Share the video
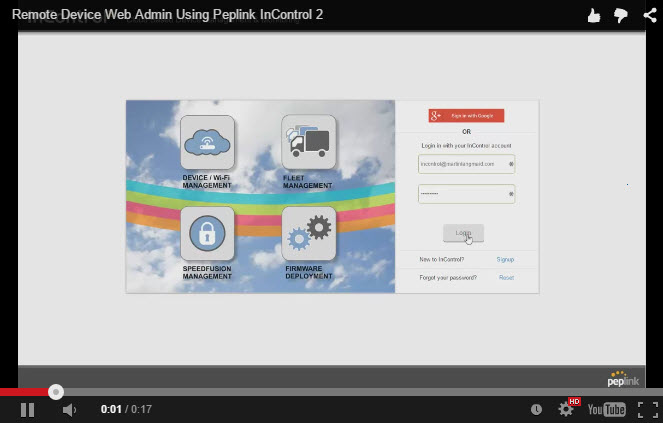The image size is (663, 423). coord(648,15)
